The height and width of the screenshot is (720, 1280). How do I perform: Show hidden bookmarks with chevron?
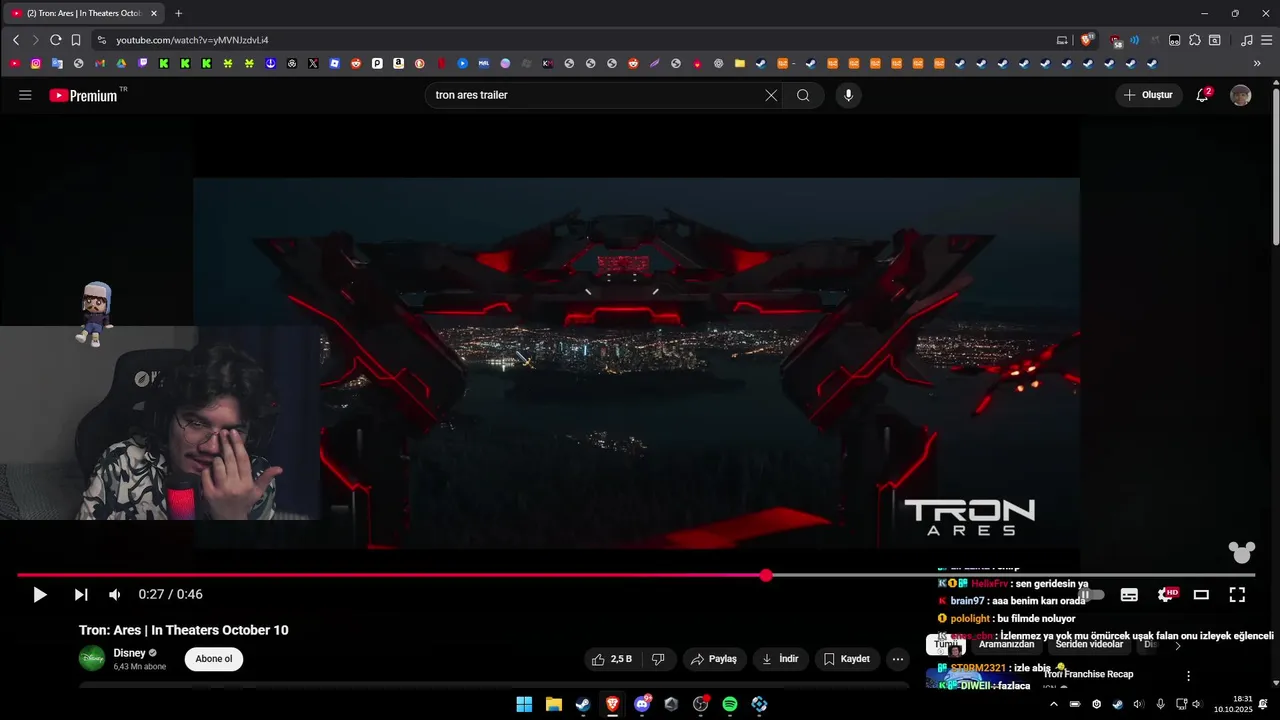click(x=1257, y=63)
